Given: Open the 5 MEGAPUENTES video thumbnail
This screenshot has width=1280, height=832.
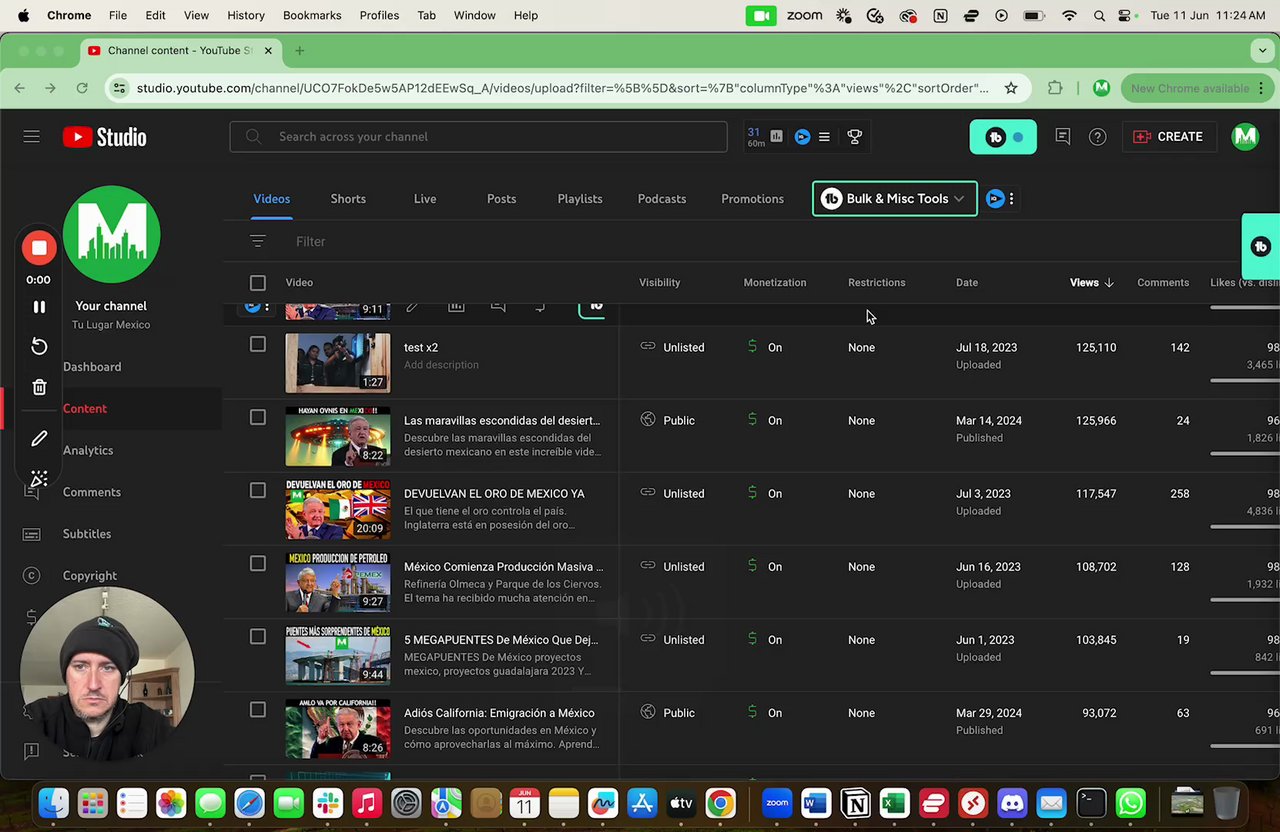Looking at the screenshot, I should pos(338,655).
